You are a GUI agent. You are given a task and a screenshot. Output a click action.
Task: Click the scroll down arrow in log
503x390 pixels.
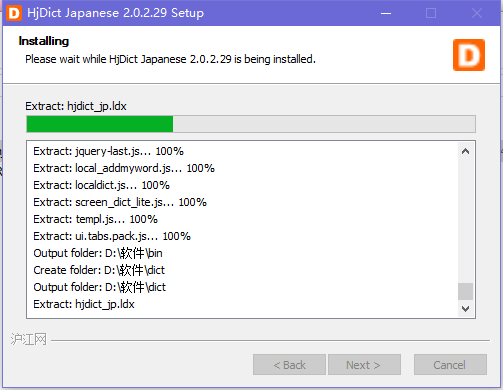point(466,309)
